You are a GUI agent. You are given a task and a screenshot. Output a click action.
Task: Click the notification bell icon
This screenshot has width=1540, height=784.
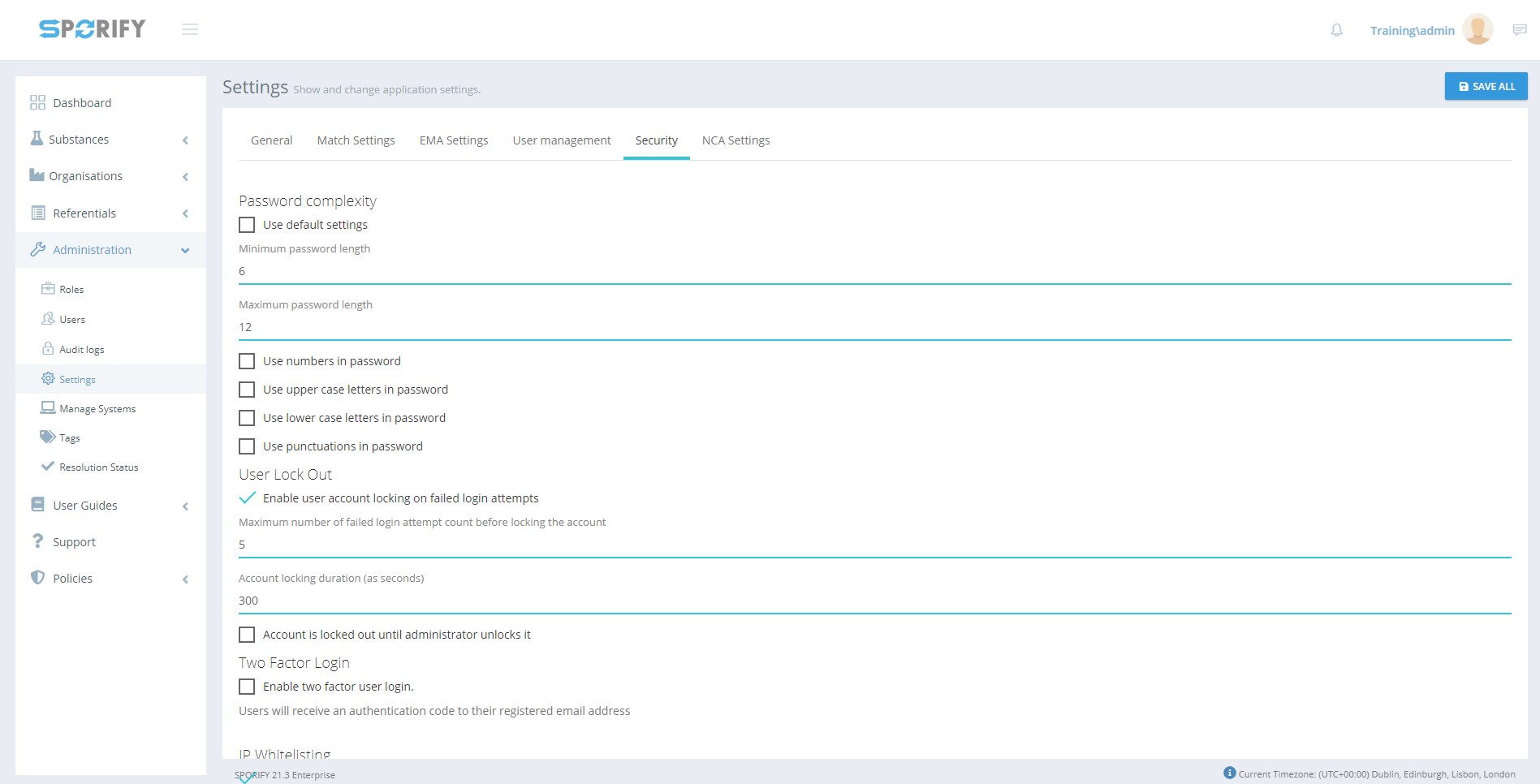click(x=1336, y=30)
